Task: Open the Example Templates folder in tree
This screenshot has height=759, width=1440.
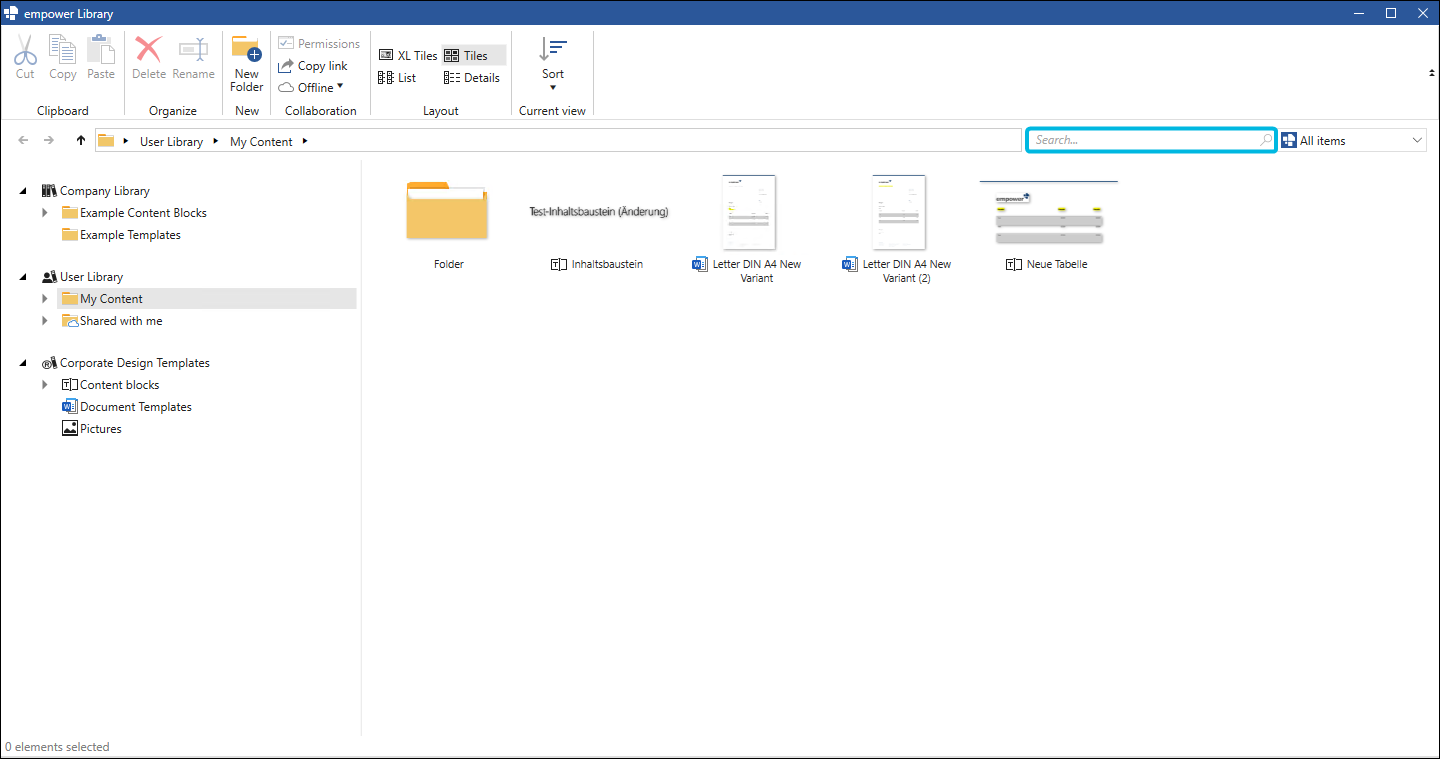Action: pyautogui.click(x=130, y=235)
